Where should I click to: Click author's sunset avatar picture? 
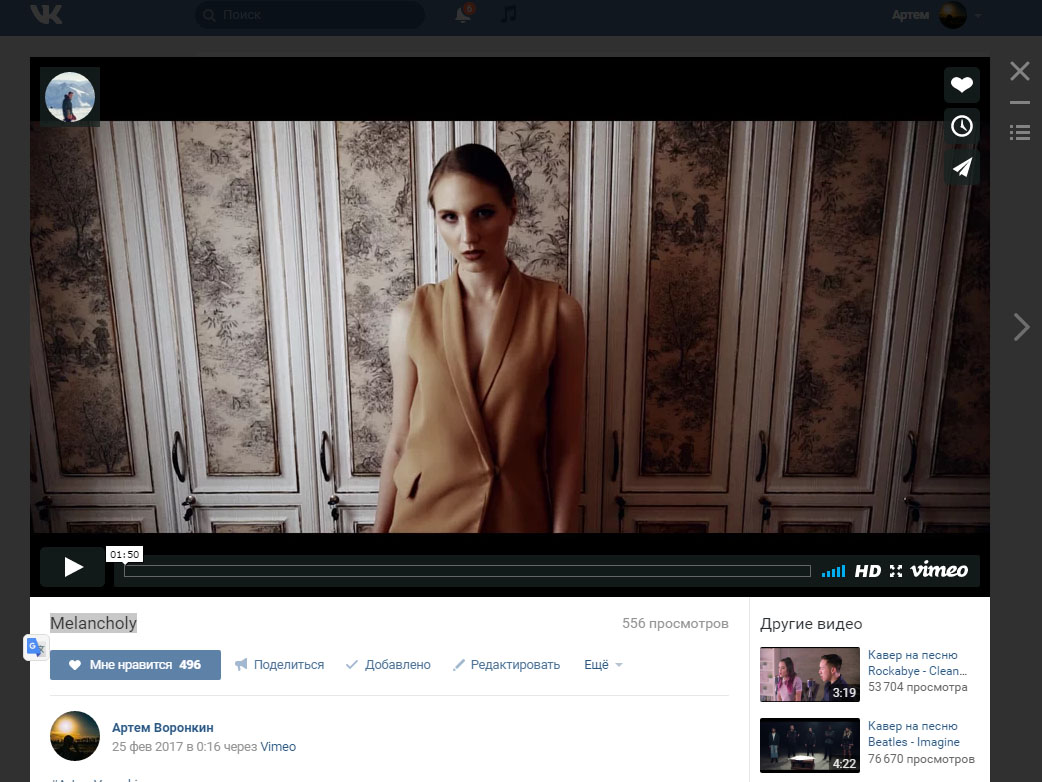pyautogui.click(x=75, y=736)
